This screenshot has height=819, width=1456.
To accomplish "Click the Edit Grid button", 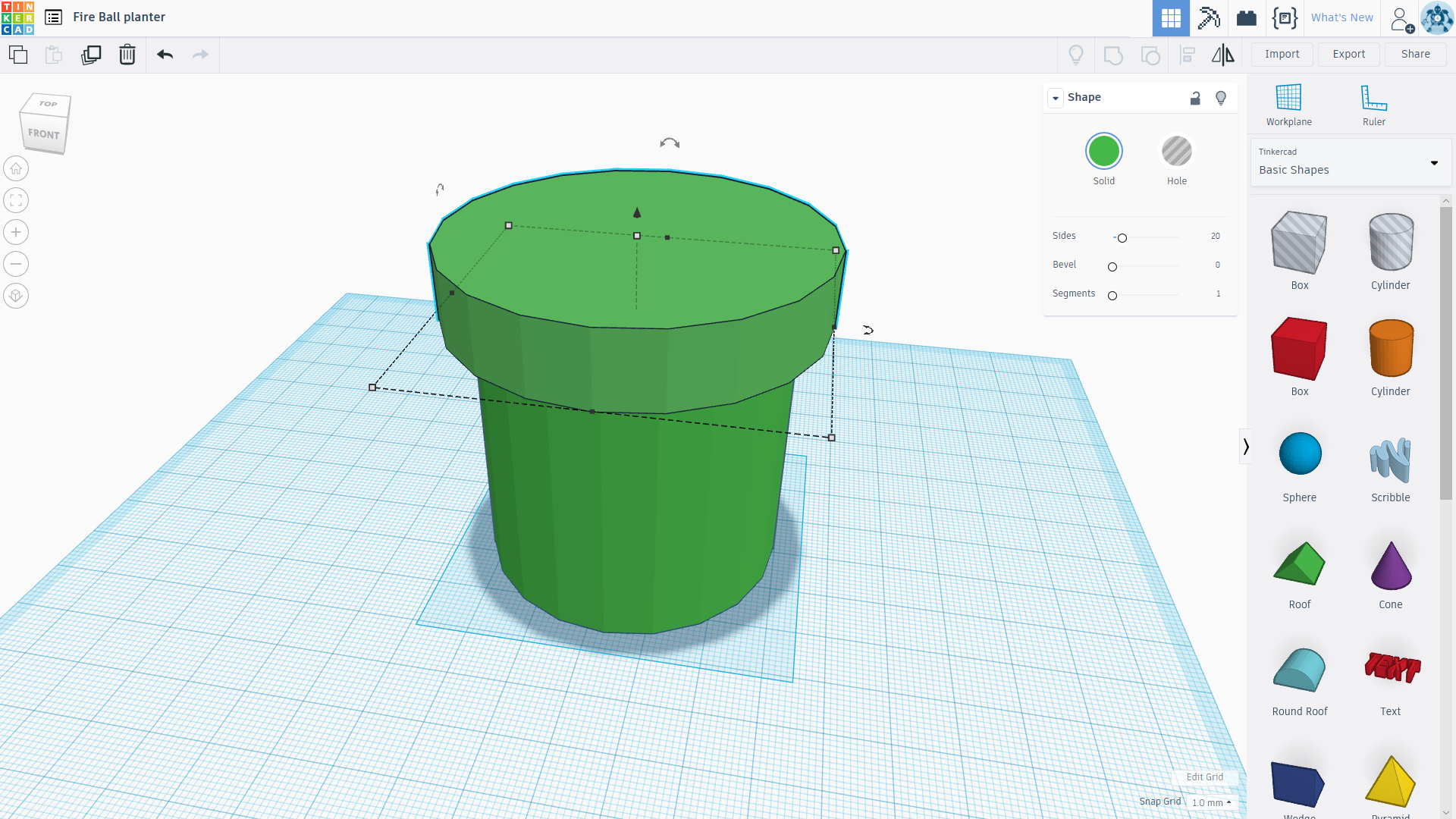I will tap(1204, 777).
